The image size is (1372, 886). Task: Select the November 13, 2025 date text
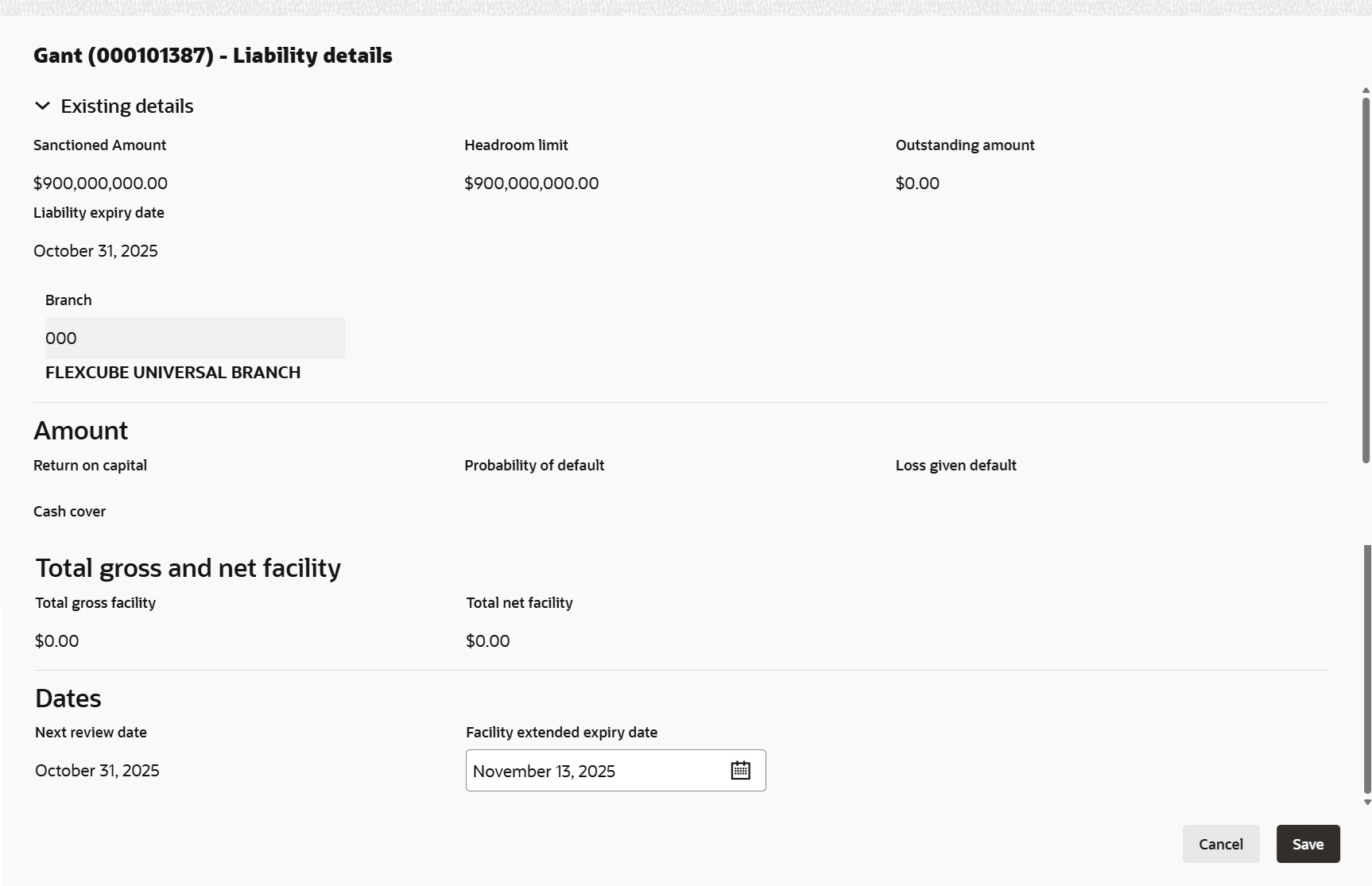coord(544,770)
